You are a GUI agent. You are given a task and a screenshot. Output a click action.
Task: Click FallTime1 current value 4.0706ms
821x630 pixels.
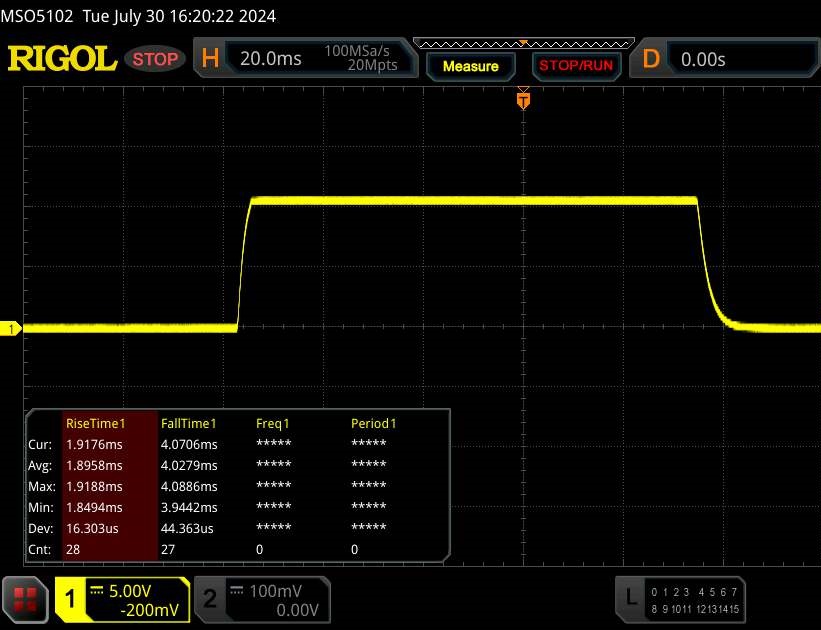point(189,445)
